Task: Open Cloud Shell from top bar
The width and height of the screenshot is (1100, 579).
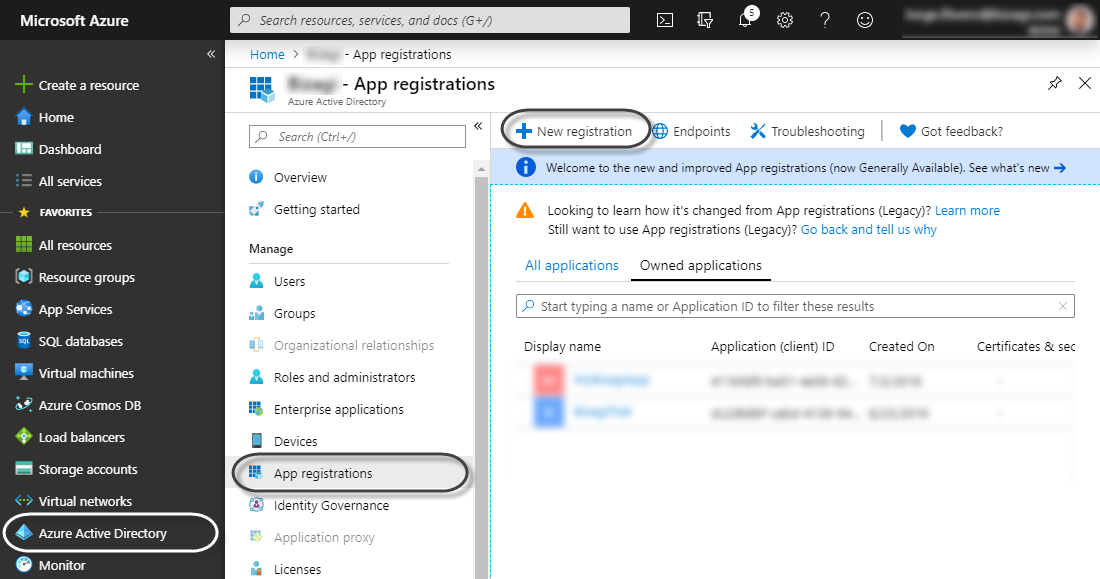Action: coord(664,20)
